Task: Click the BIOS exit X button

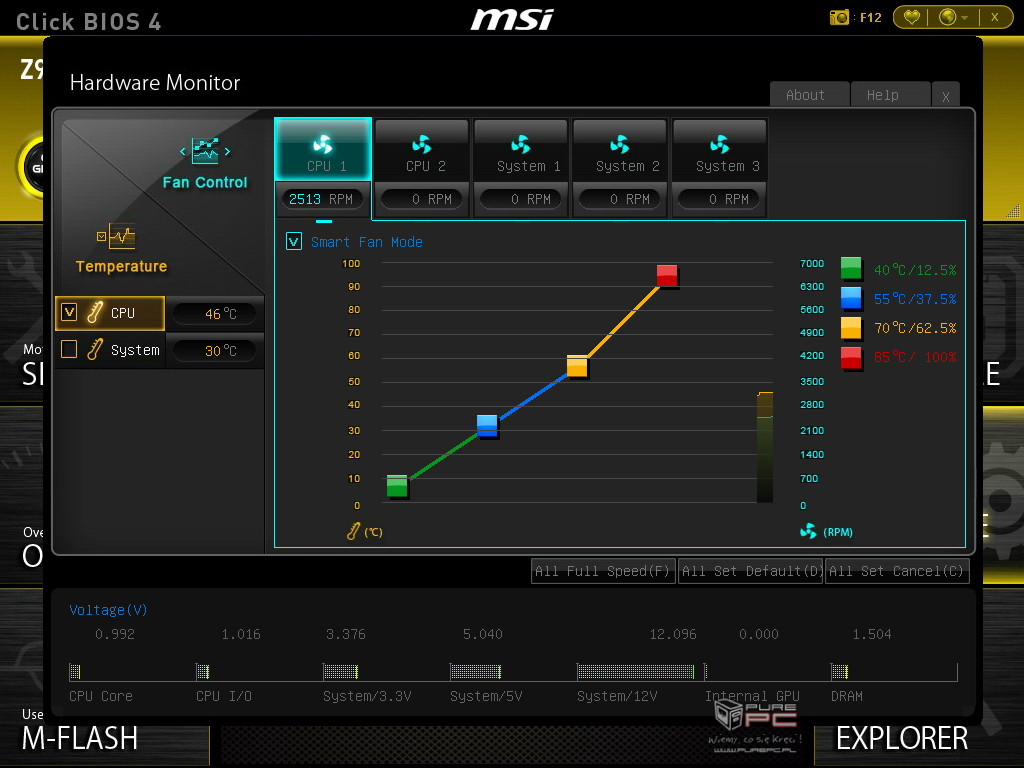Action: 995,17
